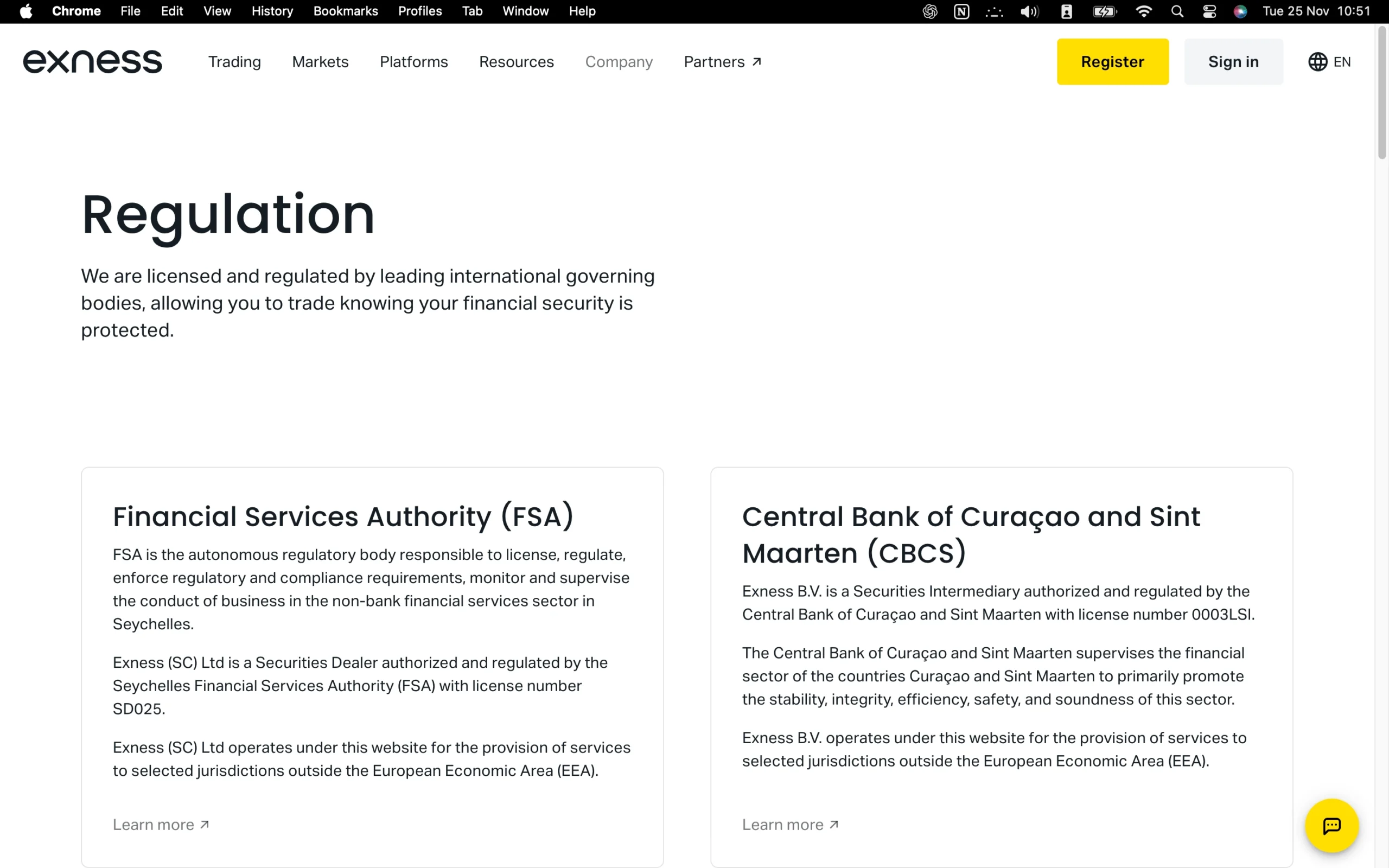Open macOS Control Center

tap(1209, 11)
